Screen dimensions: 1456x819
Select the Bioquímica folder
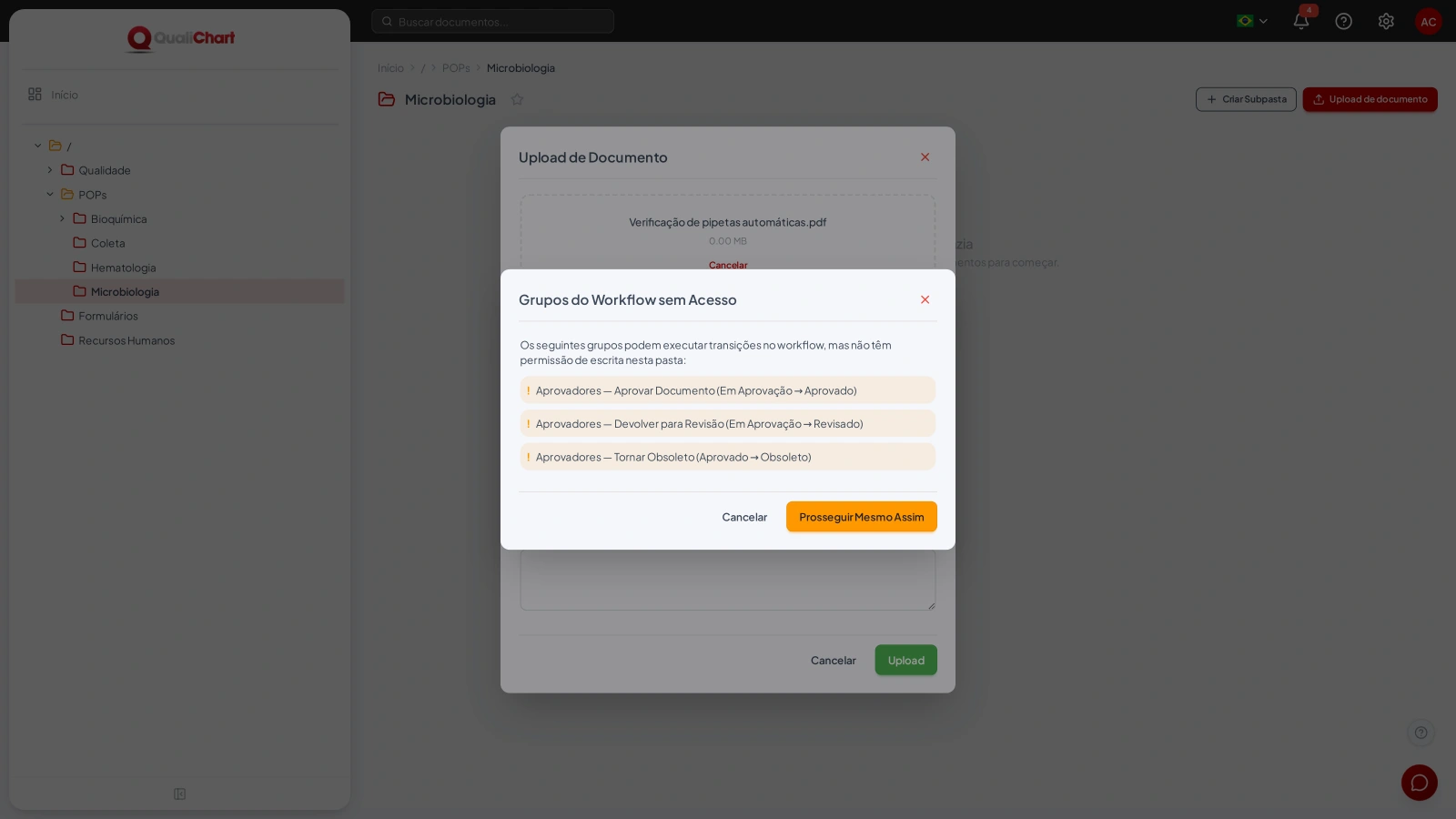tap(118, 219)
